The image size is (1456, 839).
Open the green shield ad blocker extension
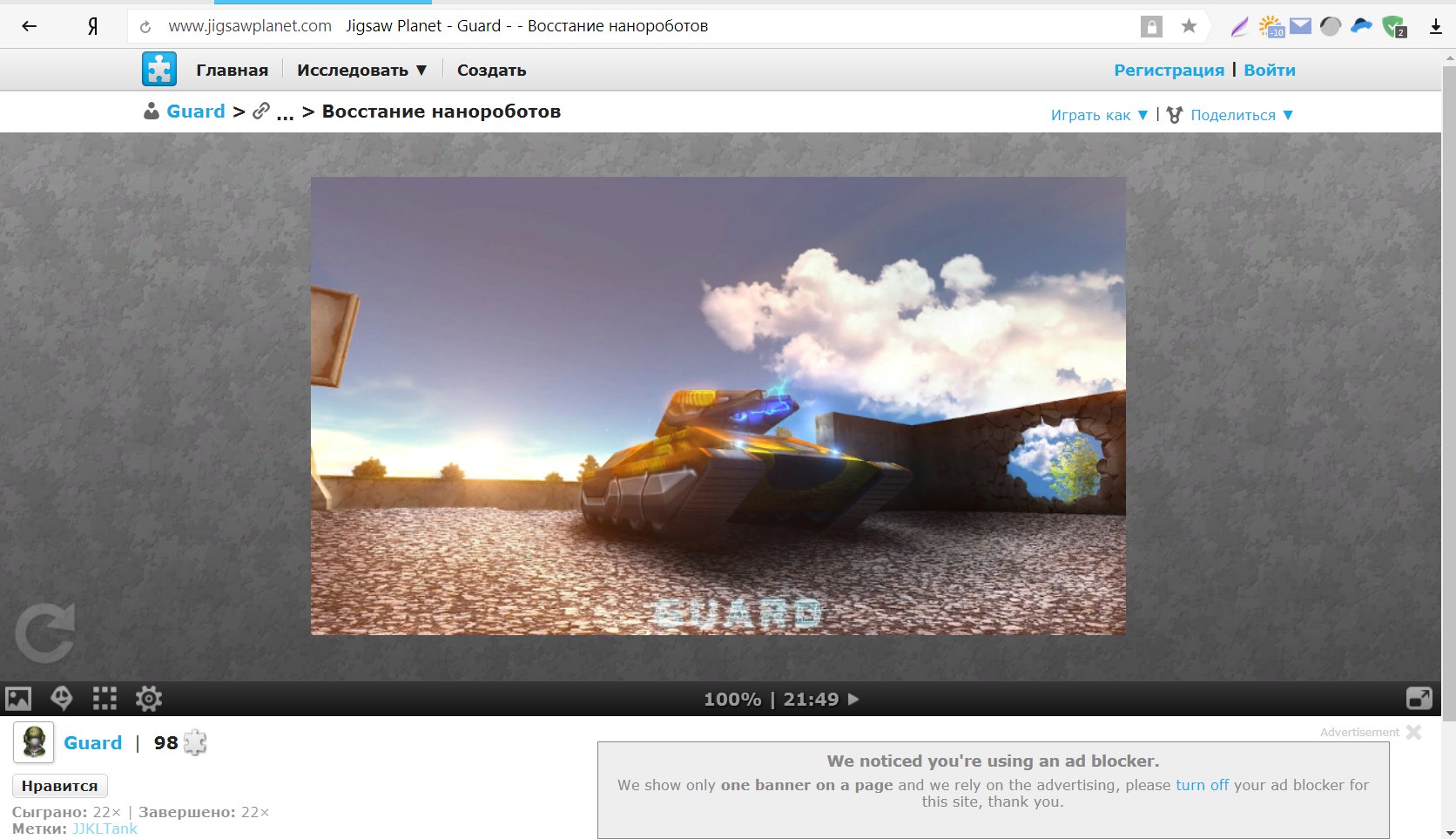(x=1394, y=27)
